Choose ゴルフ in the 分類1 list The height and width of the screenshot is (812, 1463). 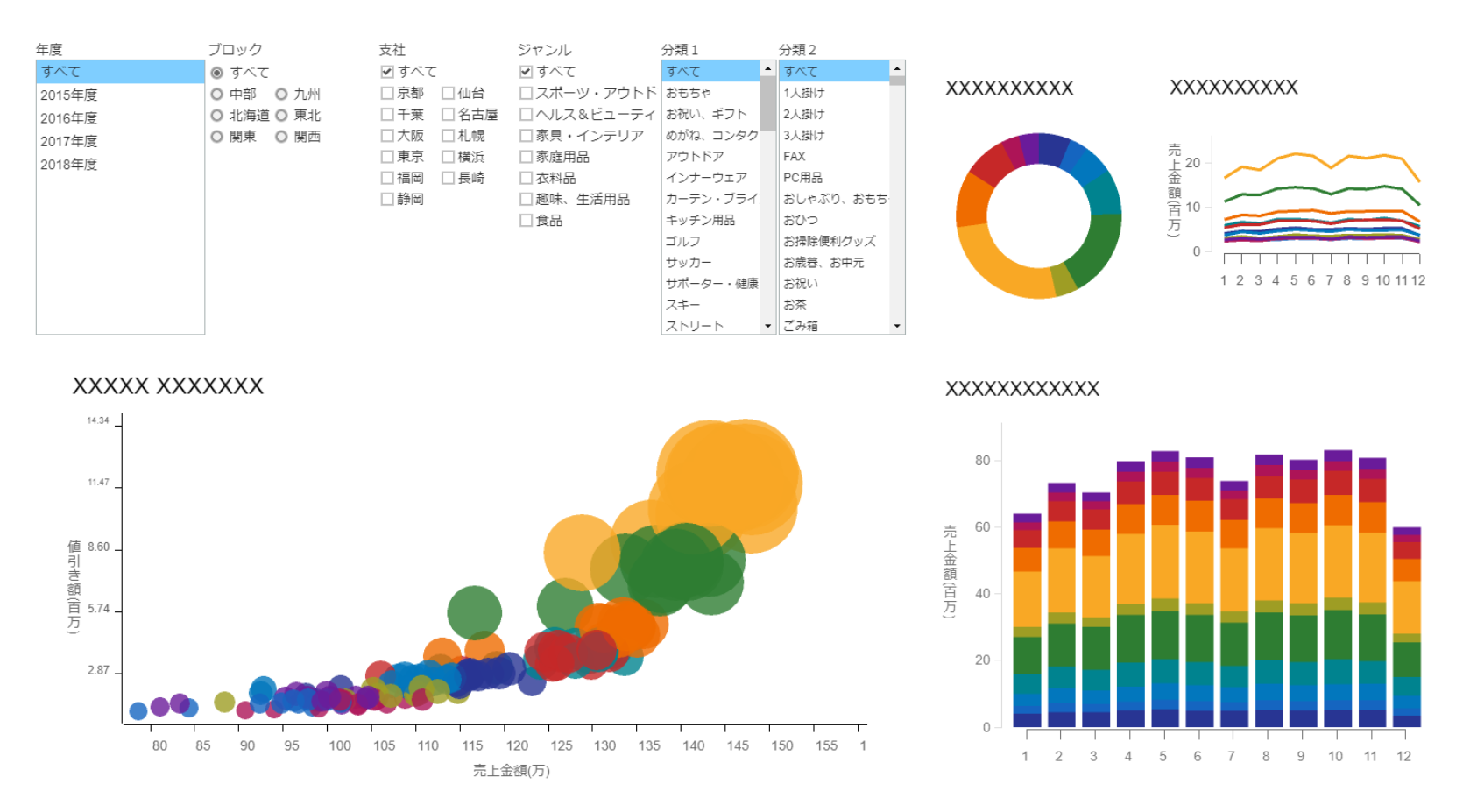click(x=682, y=241)
